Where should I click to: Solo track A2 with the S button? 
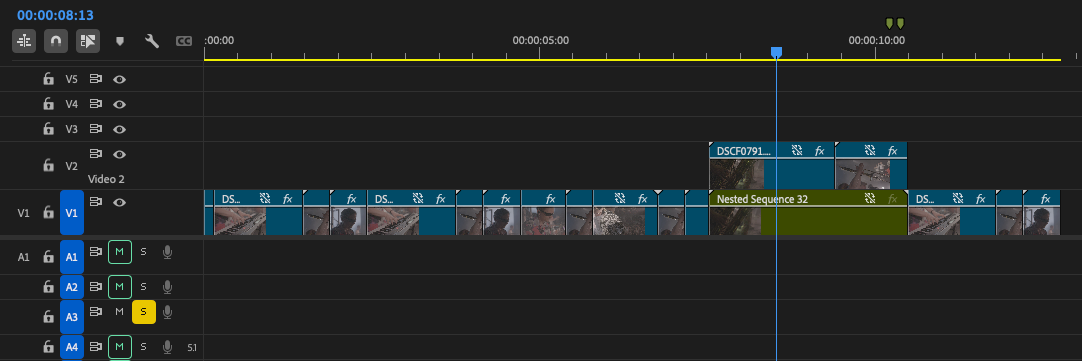(144, 286)
